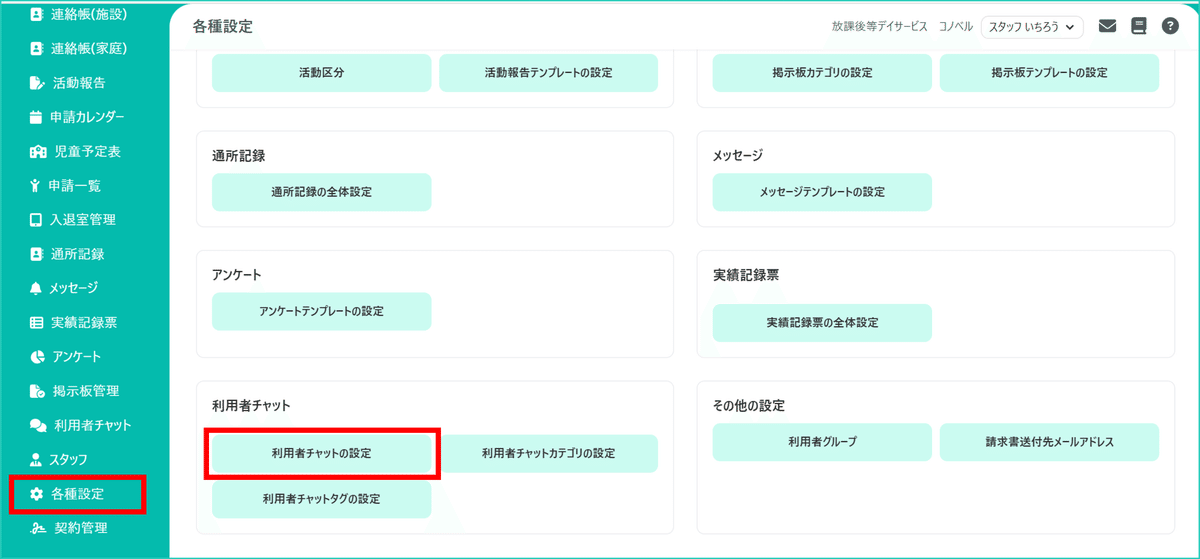
Task: Click 利用者チャットカテゴリの設定 button
Action: pos(548,454)
